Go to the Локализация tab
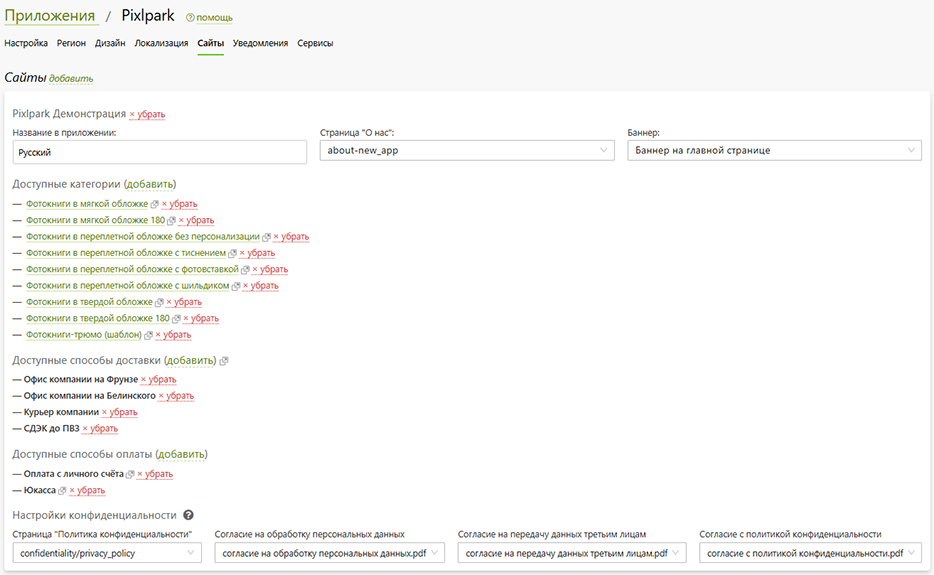This screenshot has width=934, height=575. click(161, 43)
